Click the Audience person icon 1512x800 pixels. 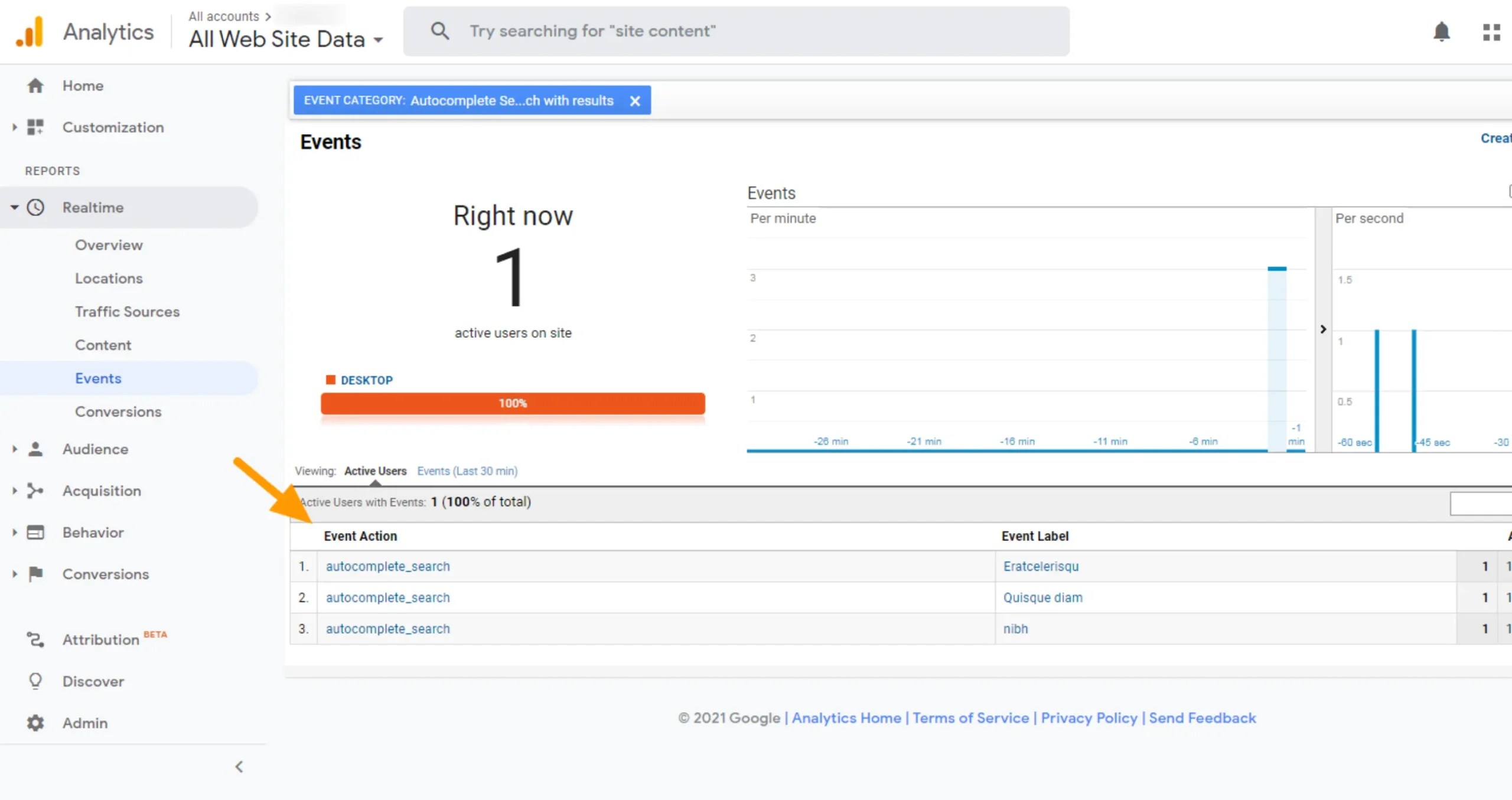point(35,449)
